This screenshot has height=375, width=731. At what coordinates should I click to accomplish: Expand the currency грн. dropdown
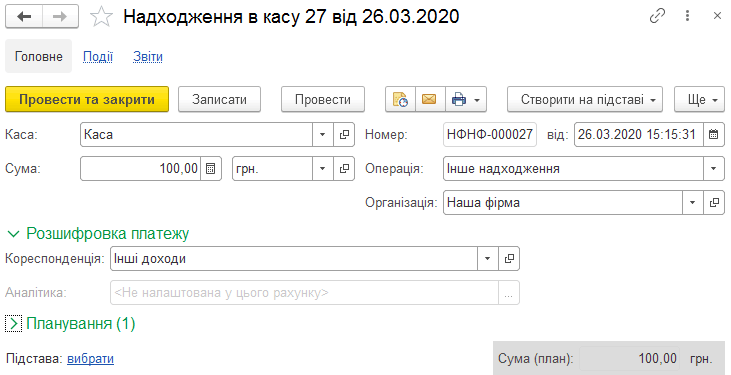click(323, 168)
